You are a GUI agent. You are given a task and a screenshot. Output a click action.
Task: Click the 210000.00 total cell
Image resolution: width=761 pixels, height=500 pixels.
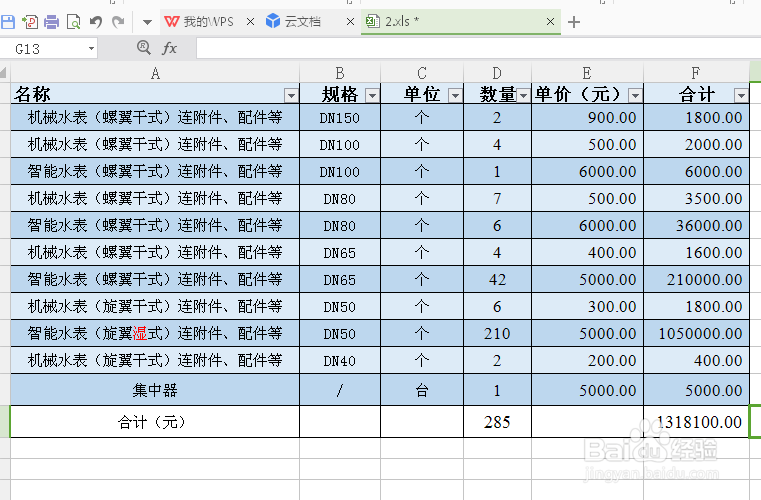[696, 280]
